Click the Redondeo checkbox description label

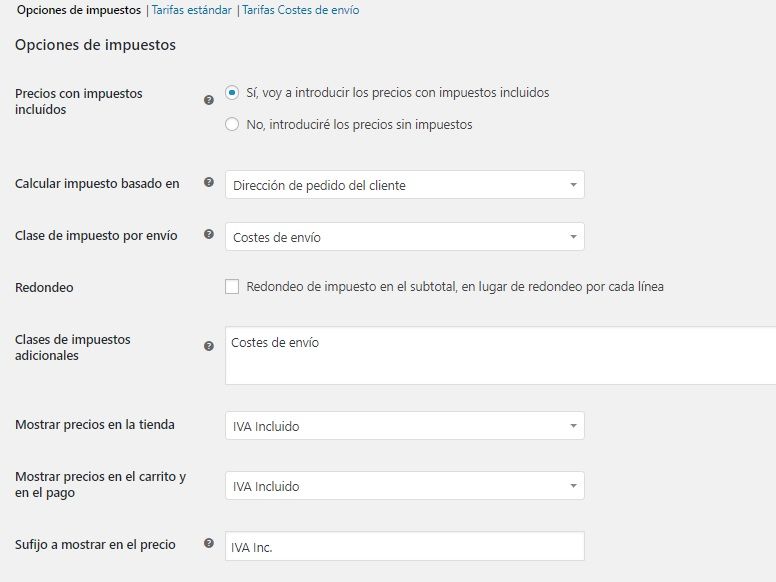point(455,287)
